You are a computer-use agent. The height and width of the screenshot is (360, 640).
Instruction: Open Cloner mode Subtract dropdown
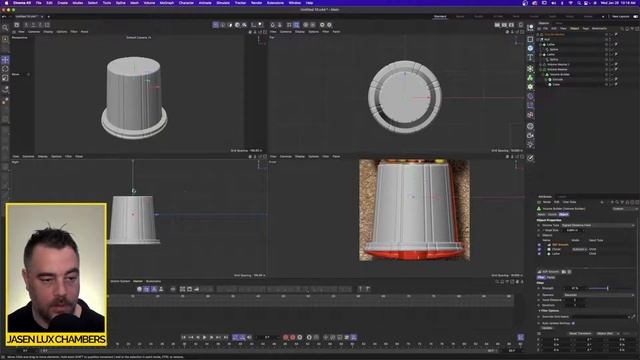(x=579, y=249)
